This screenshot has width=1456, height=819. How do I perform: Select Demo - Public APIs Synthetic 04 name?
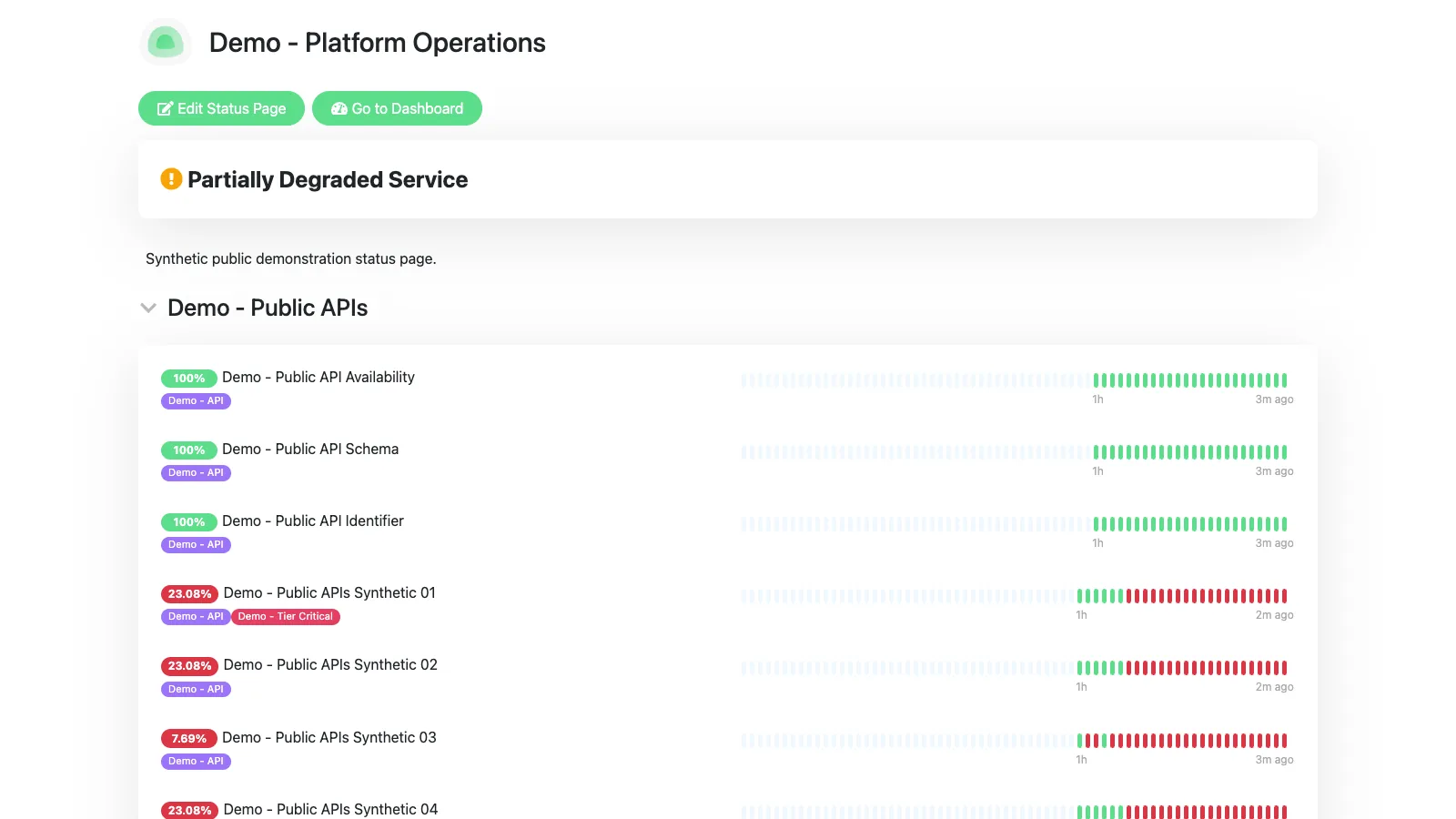(x=330, y=809)
